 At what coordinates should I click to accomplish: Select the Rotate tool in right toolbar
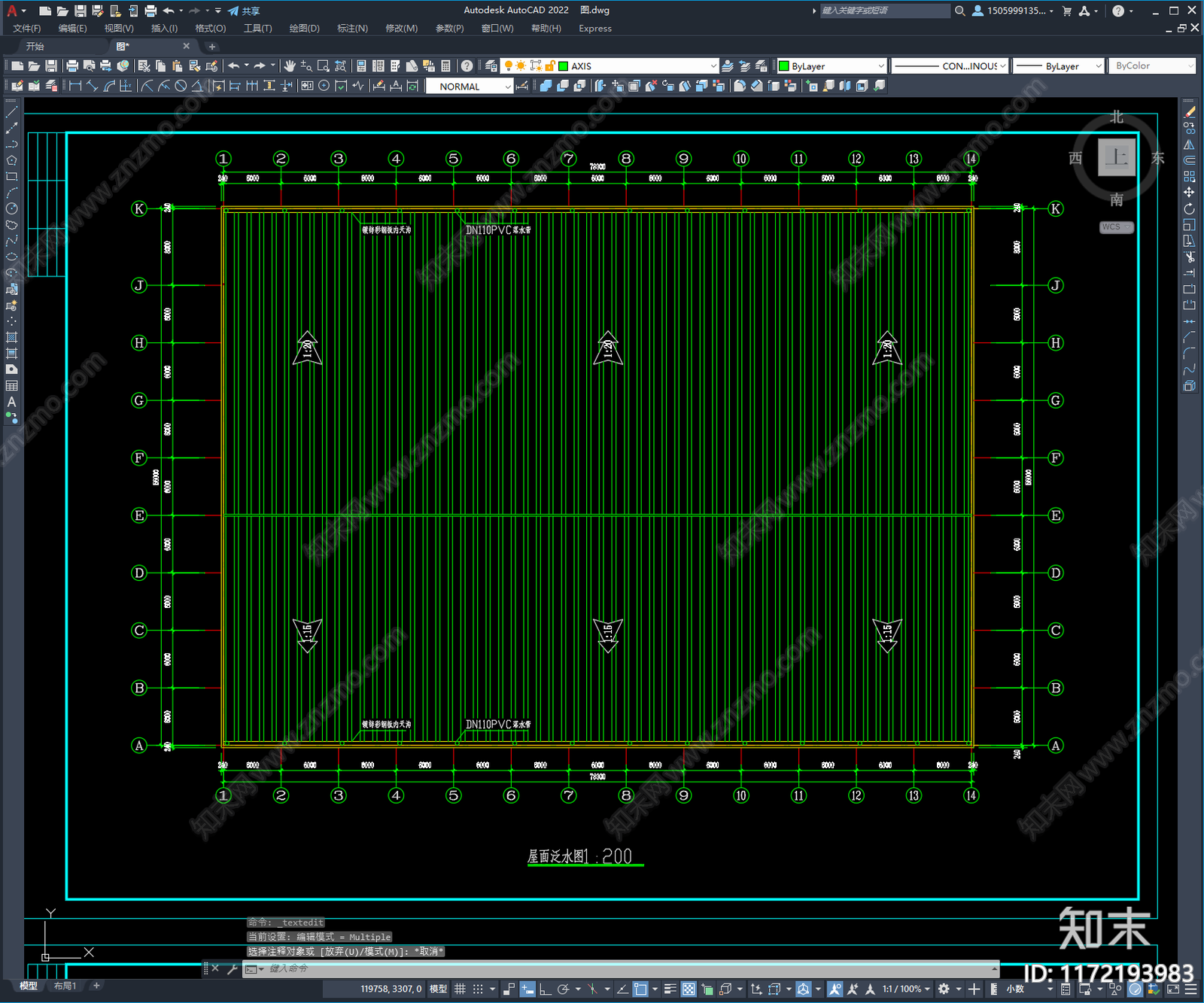1189,208
